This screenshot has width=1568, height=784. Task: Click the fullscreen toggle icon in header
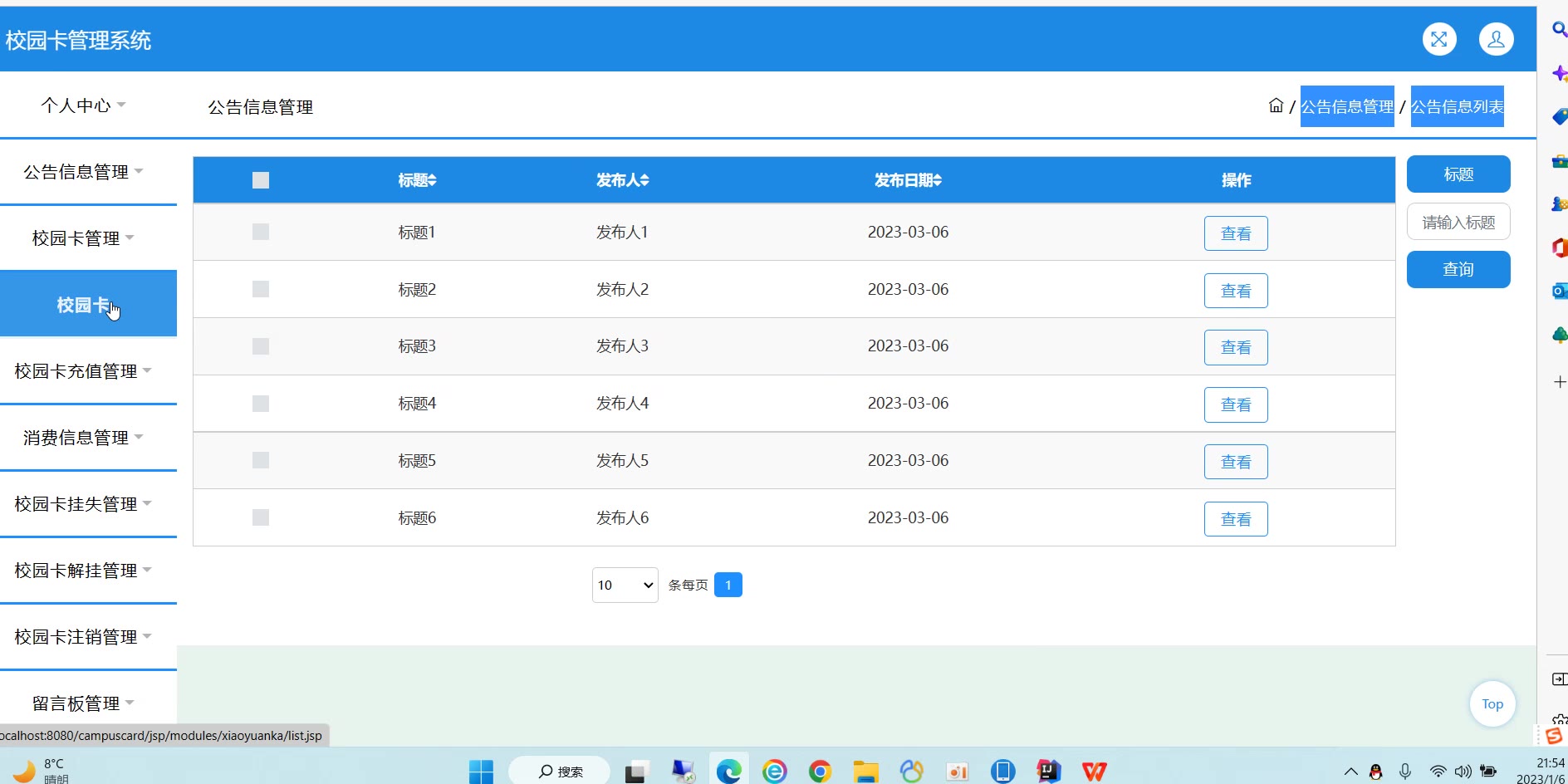1438,39
